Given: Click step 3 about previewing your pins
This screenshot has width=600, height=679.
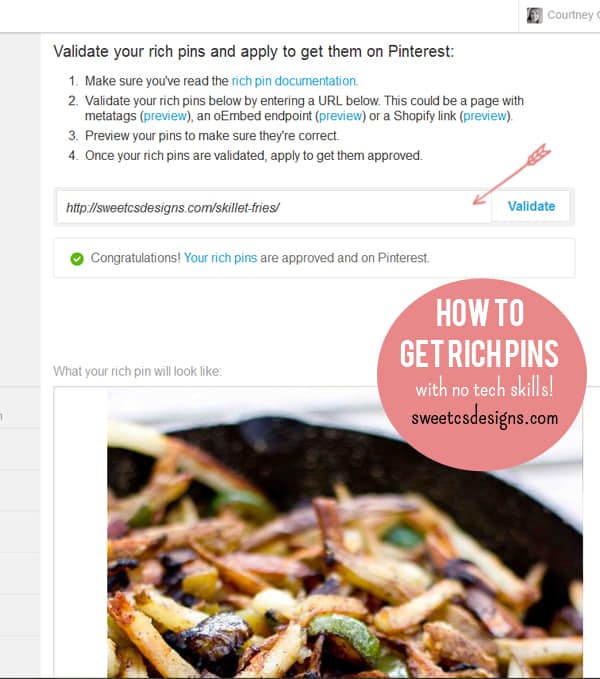Looking at the screenshot, I should point(203,136).
